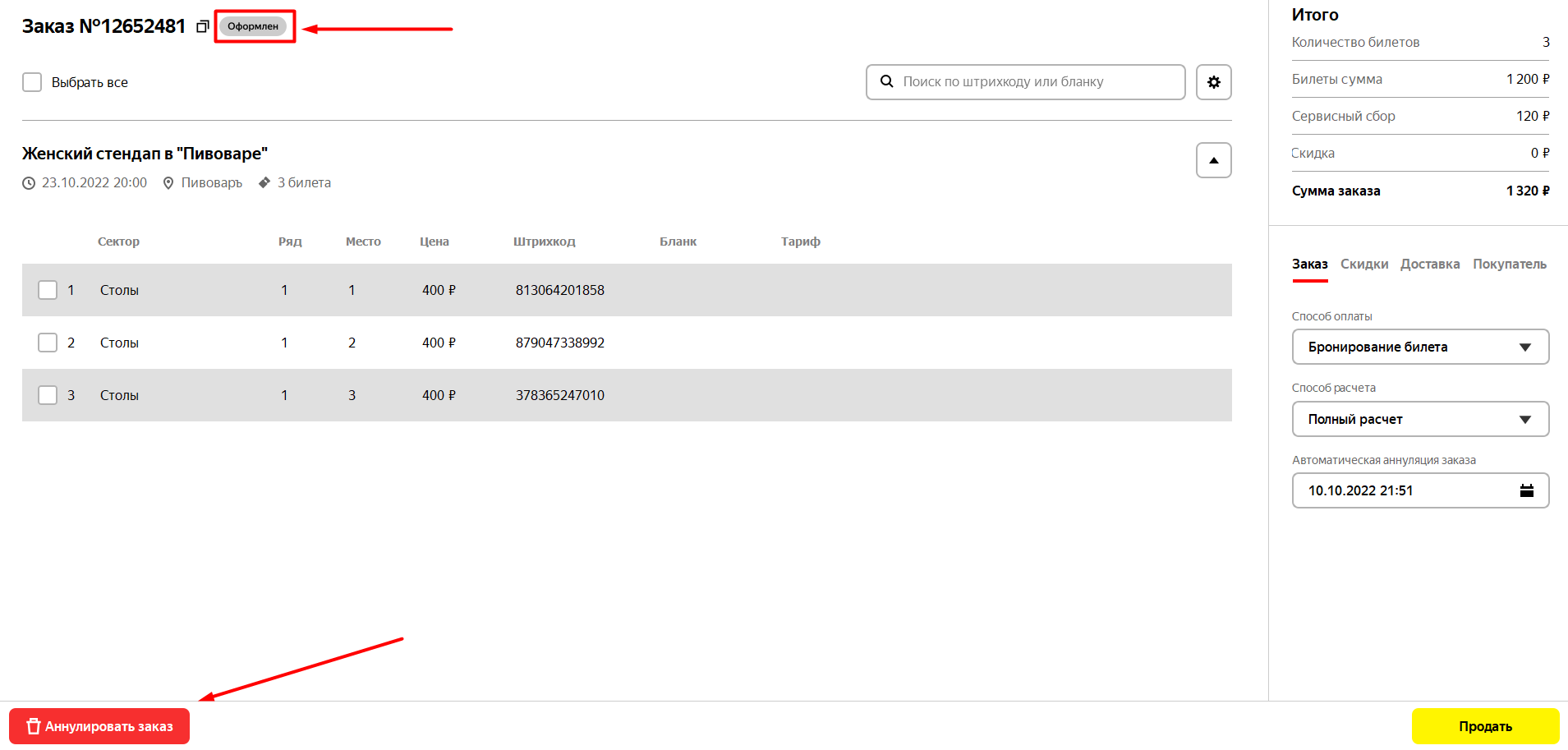
Task: Click the Столы sector in row 3
Action: pos(119,395)
